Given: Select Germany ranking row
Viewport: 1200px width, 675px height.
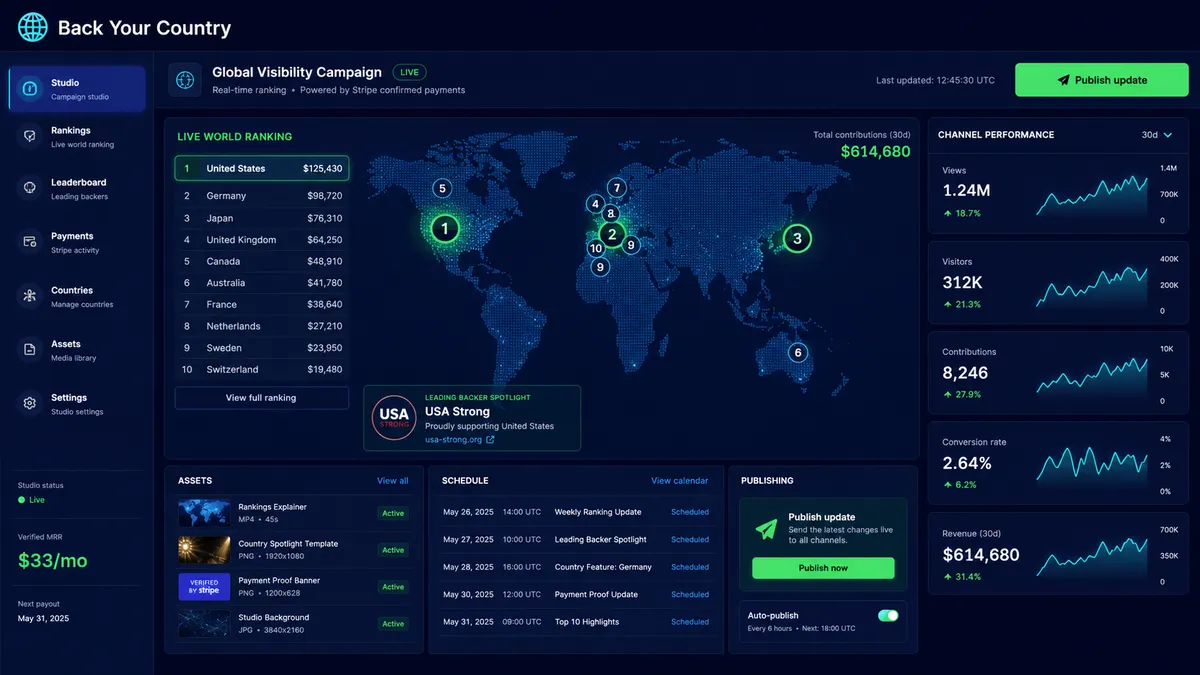Looking at the screenshot, I should 261,196.
